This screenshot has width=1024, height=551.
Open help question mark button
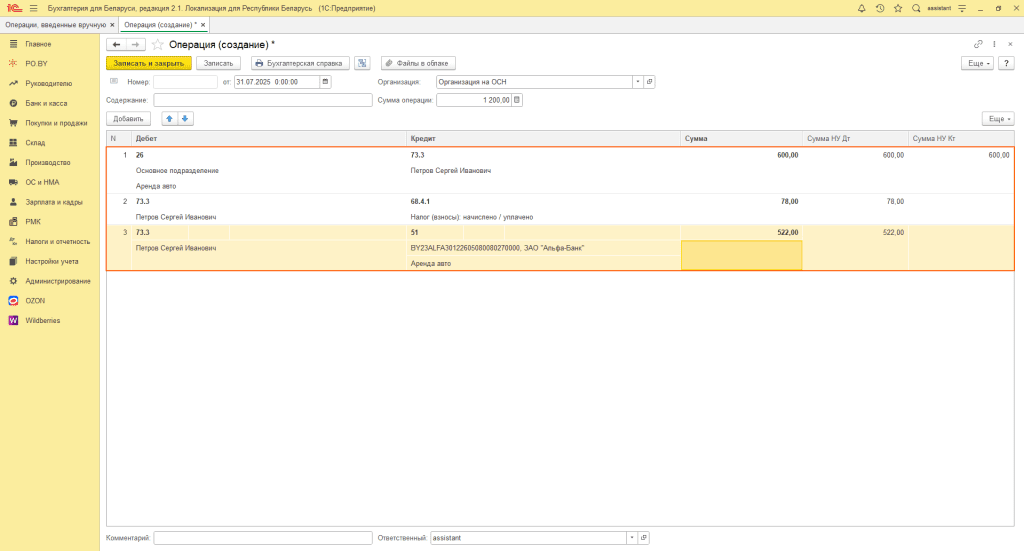(x=1006, y=63)
